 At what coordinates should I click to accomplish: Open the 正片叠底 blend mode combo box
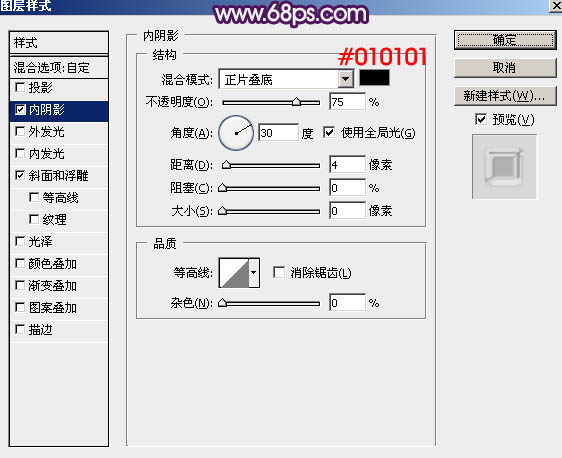coord(286,79)
